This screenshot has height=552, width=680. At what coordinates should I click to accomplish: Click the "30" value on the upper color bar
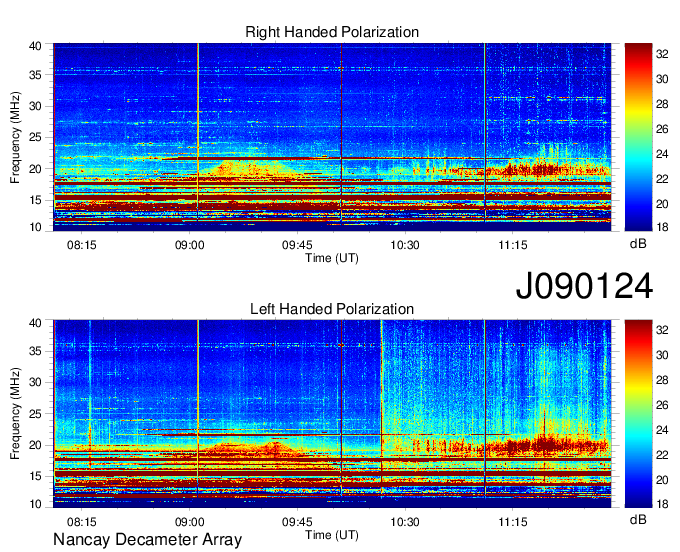662,79
